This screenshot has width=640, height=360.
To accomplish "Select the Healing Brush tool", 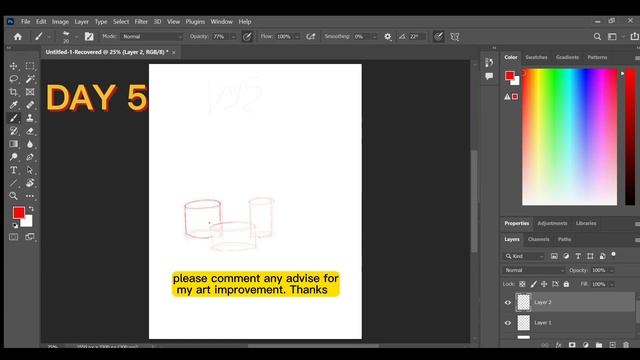I will 30,105.
